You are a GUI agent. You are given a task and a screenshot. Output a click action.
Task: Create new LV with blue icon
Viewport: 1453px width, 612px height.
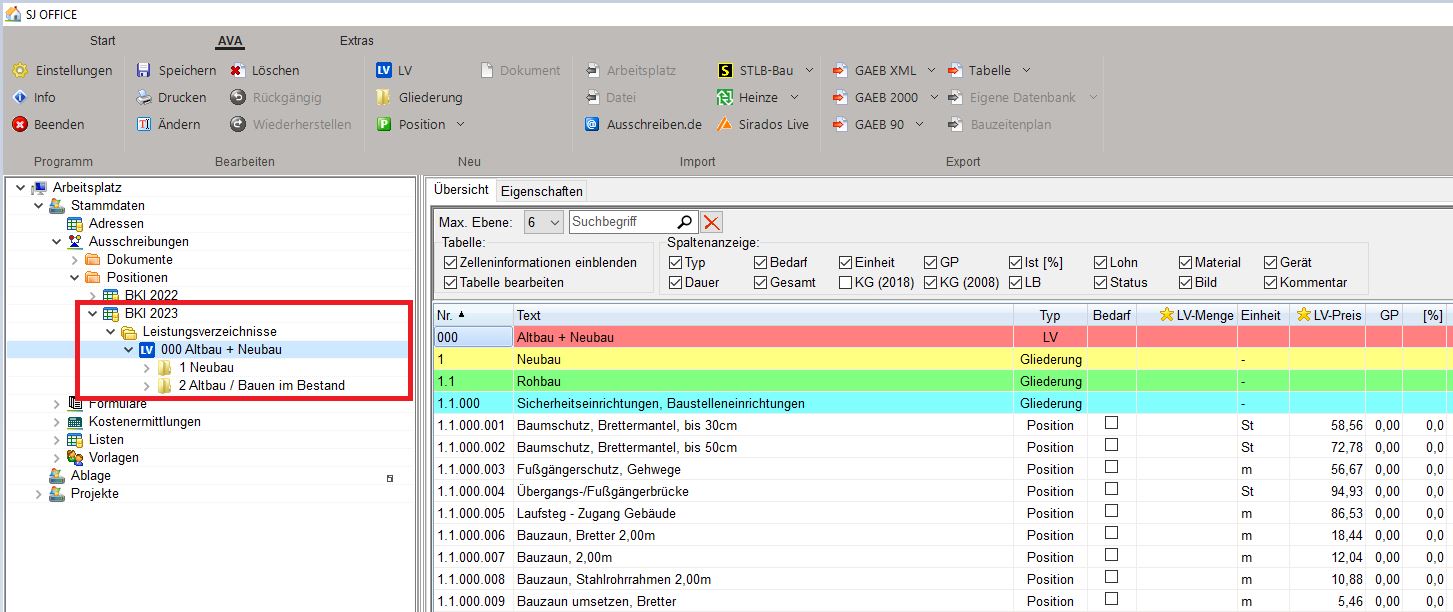coord(383,70)
